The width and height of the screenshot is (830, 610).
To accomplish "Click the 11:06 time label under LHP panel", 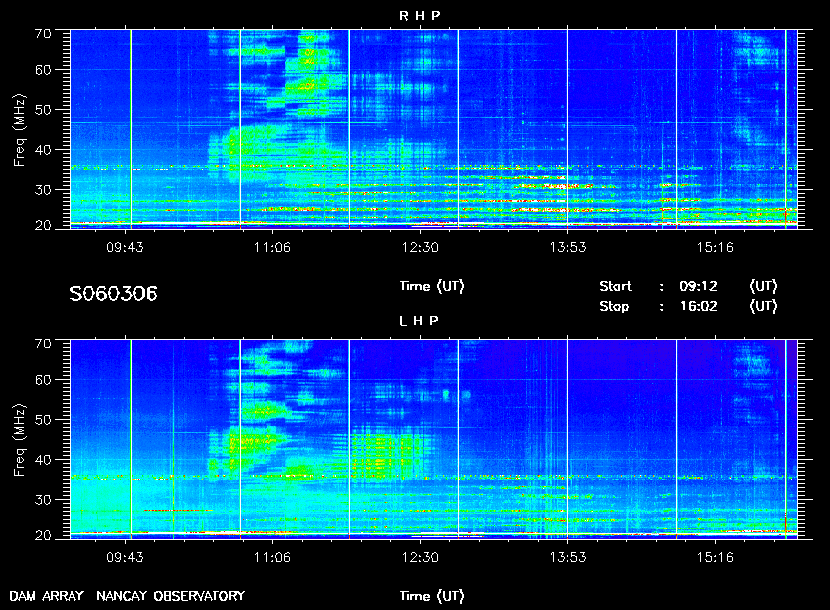I will (272, 557).
